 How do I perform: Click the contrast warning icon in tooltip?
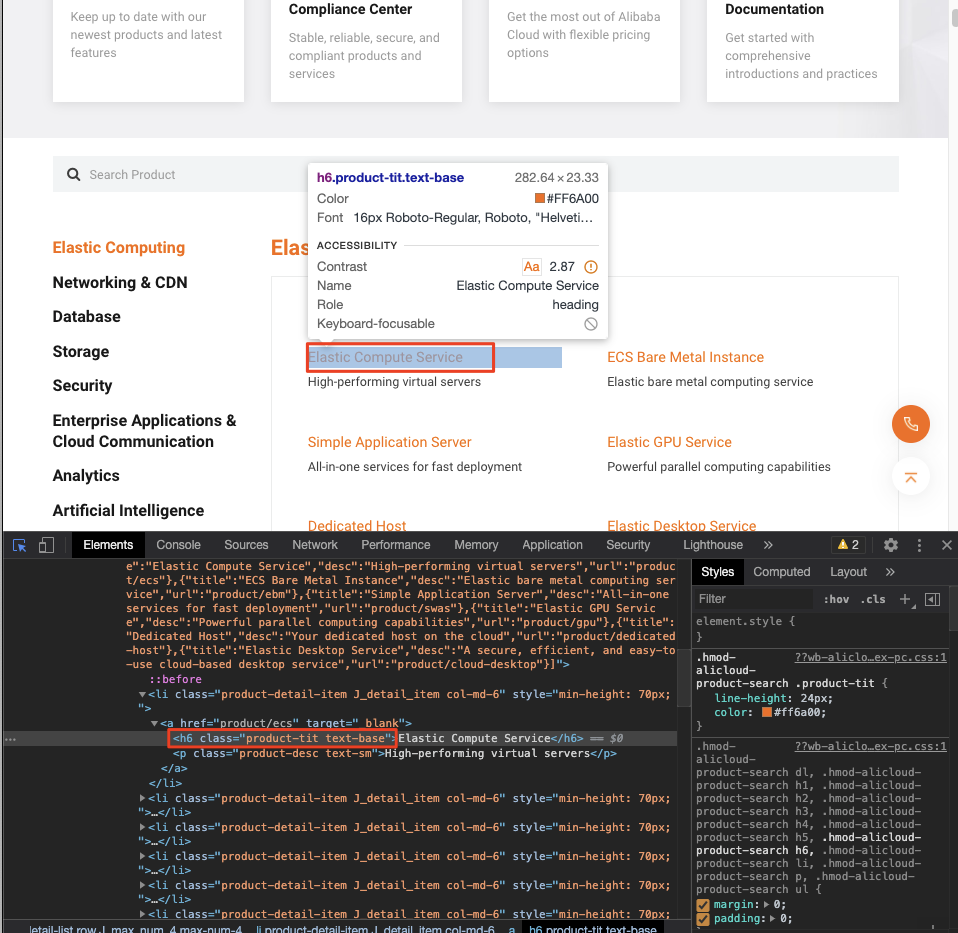591,267
